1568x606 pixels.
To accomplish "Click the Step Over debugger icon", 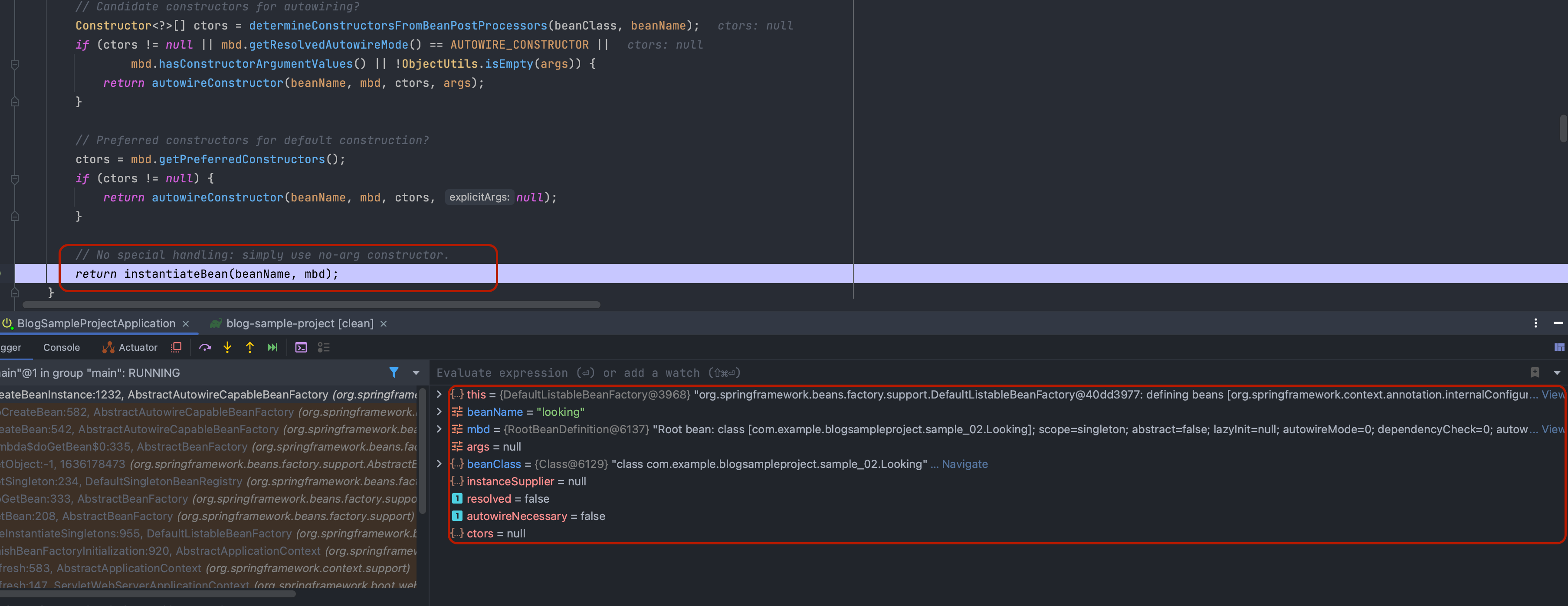I will (x=205, y=347).
